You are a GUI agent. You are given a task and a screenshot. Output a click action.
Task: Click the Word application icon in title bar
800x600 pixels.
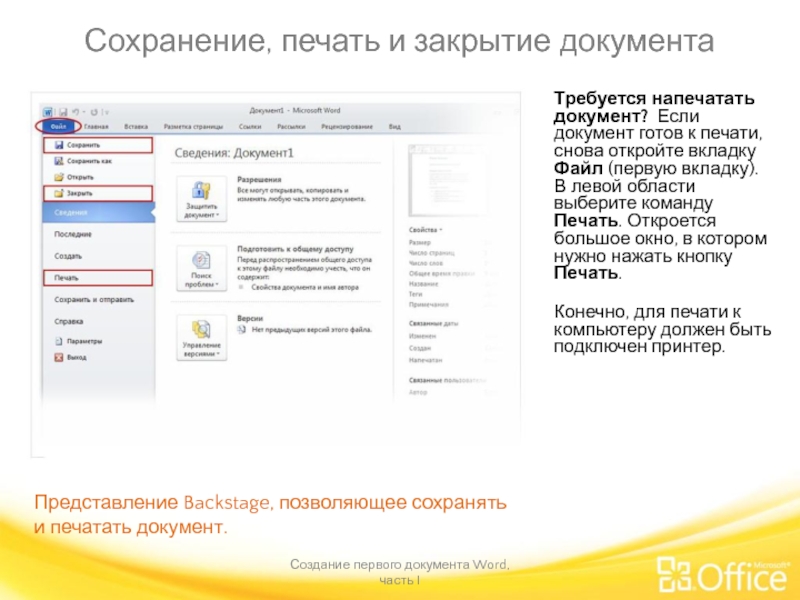coord(47,112)
